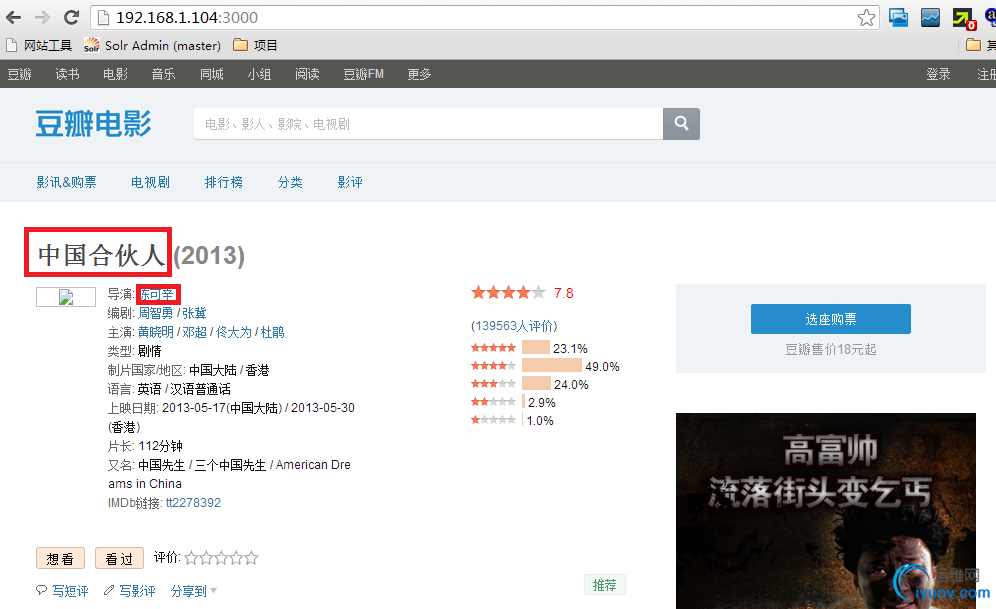The width and height of the screenshot is (996, 609).
Task: Click the 选座购票 button
Action: pyautogui.click(x=831, y=319)
